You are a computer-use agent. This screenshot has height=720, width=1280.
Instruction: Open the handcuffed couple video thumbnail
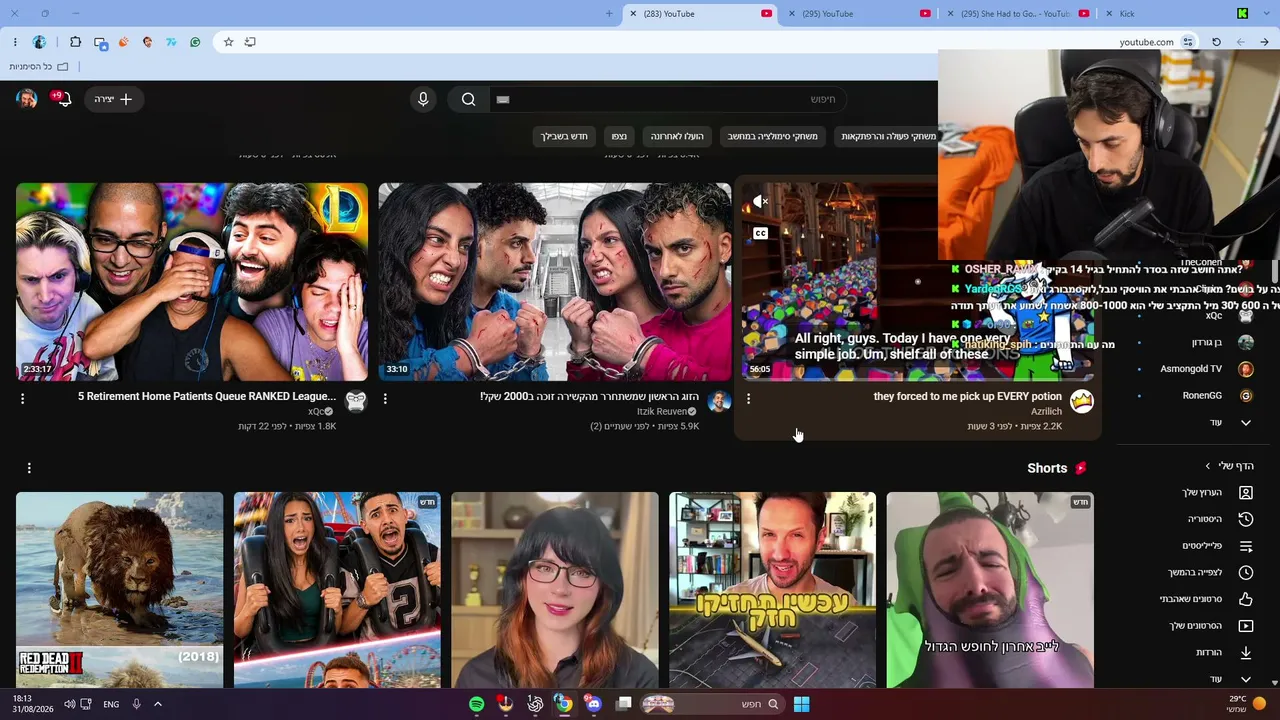coord(555,282)
